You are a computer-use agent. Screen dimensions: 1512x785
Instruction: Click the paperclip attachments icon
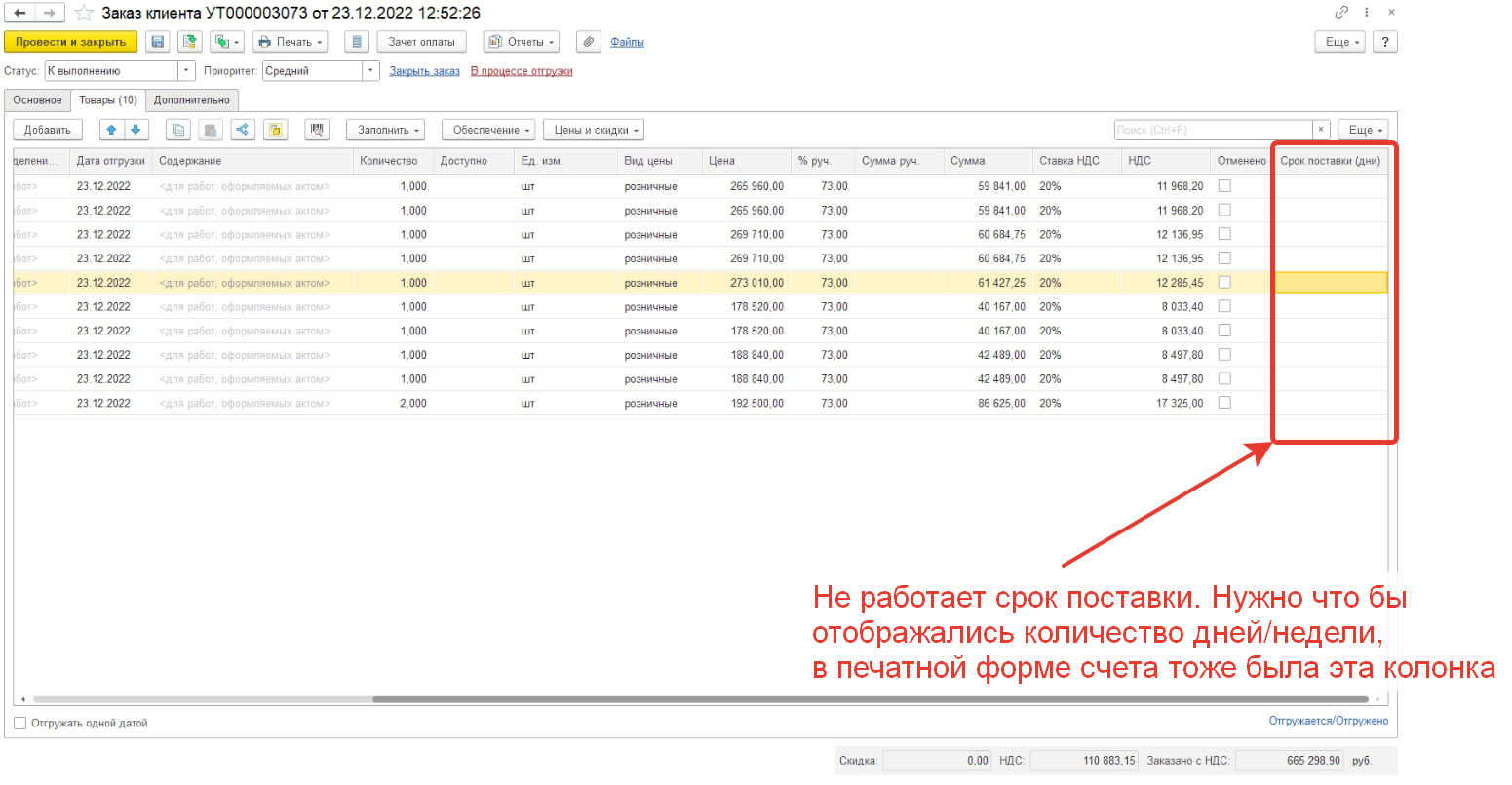588,42
